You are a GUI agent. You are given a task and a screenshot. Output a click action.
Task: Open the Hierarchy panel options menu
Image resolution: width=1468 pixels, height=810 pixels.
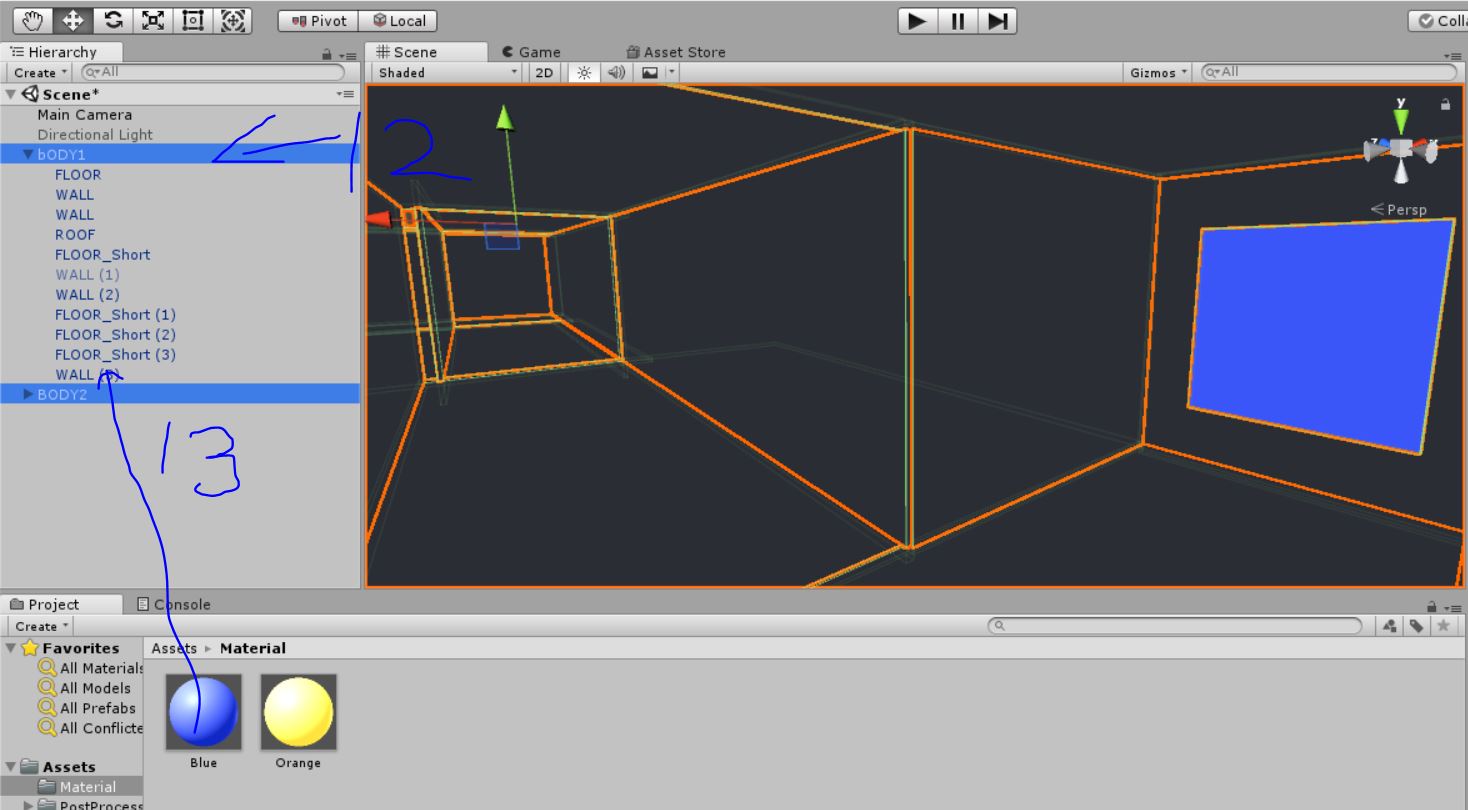click(347, 56)
